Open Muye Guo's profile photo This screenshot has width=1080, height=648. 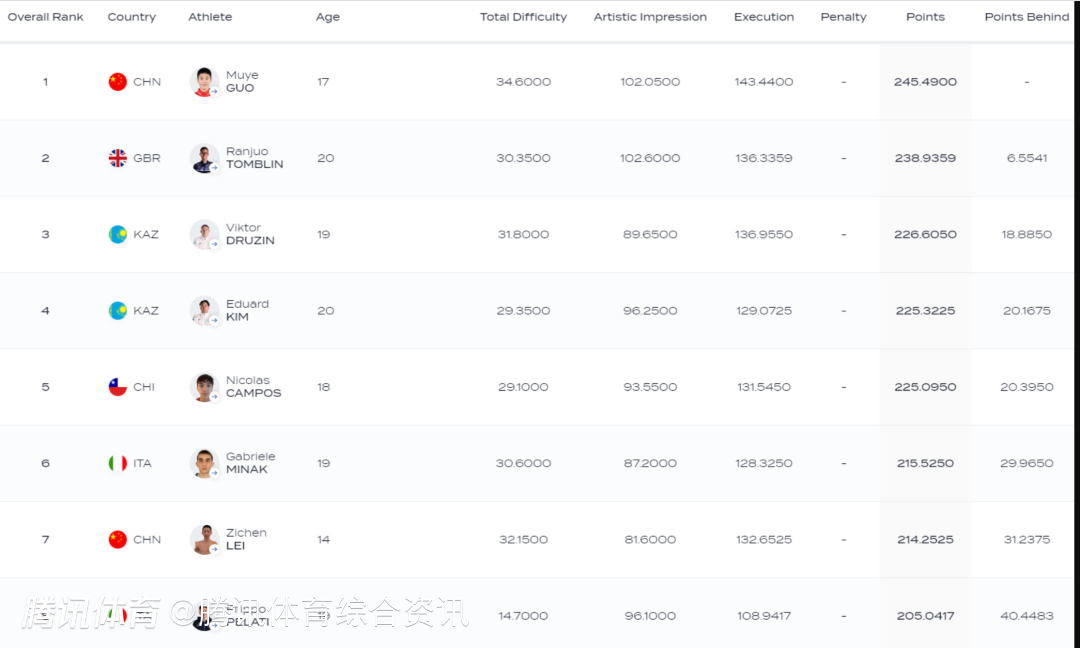click(x=204, y=82)
